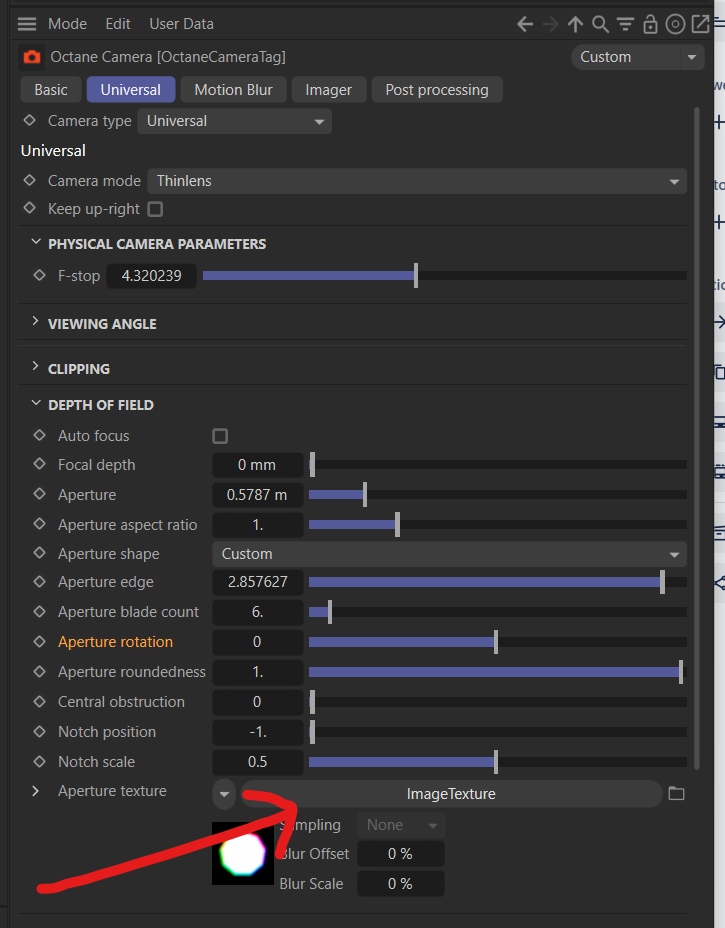Screen dimensions: 725x928
Task: Click the ImageTexture button
Action: pyautogui.click(x=450, y=794)
